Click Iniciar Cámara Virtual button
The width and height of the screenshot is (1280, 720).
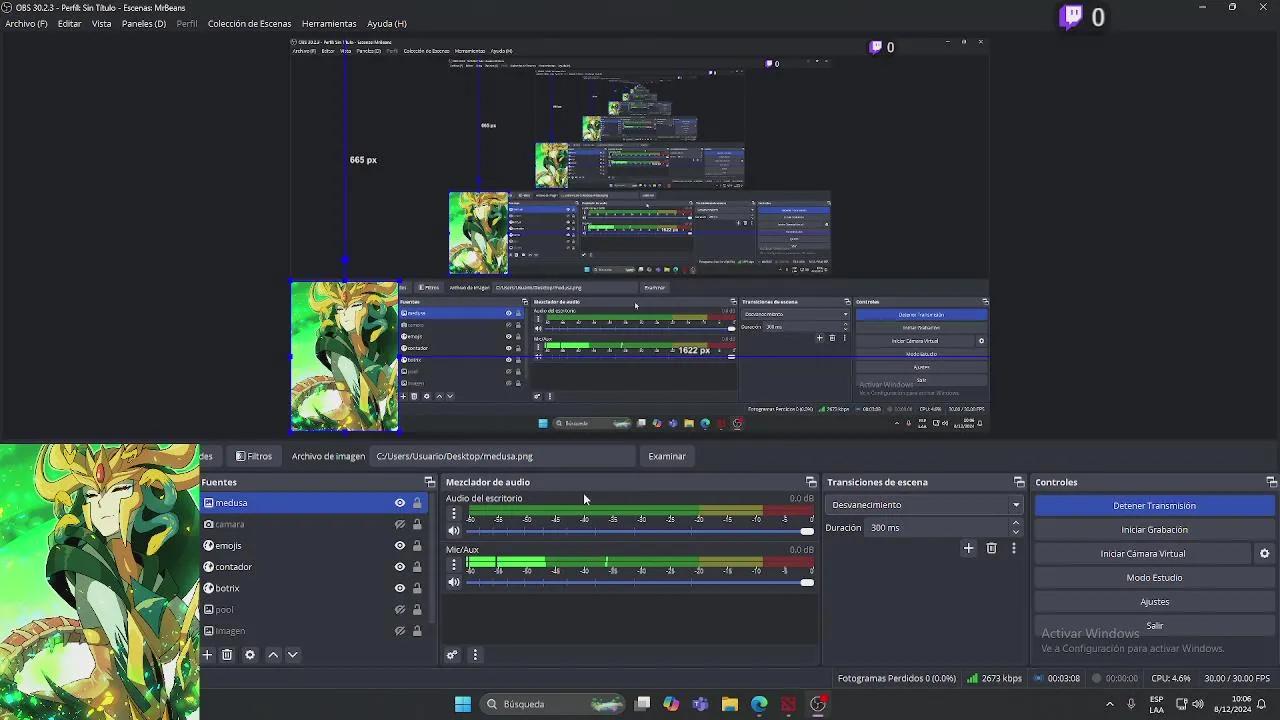pos(1143,554)
